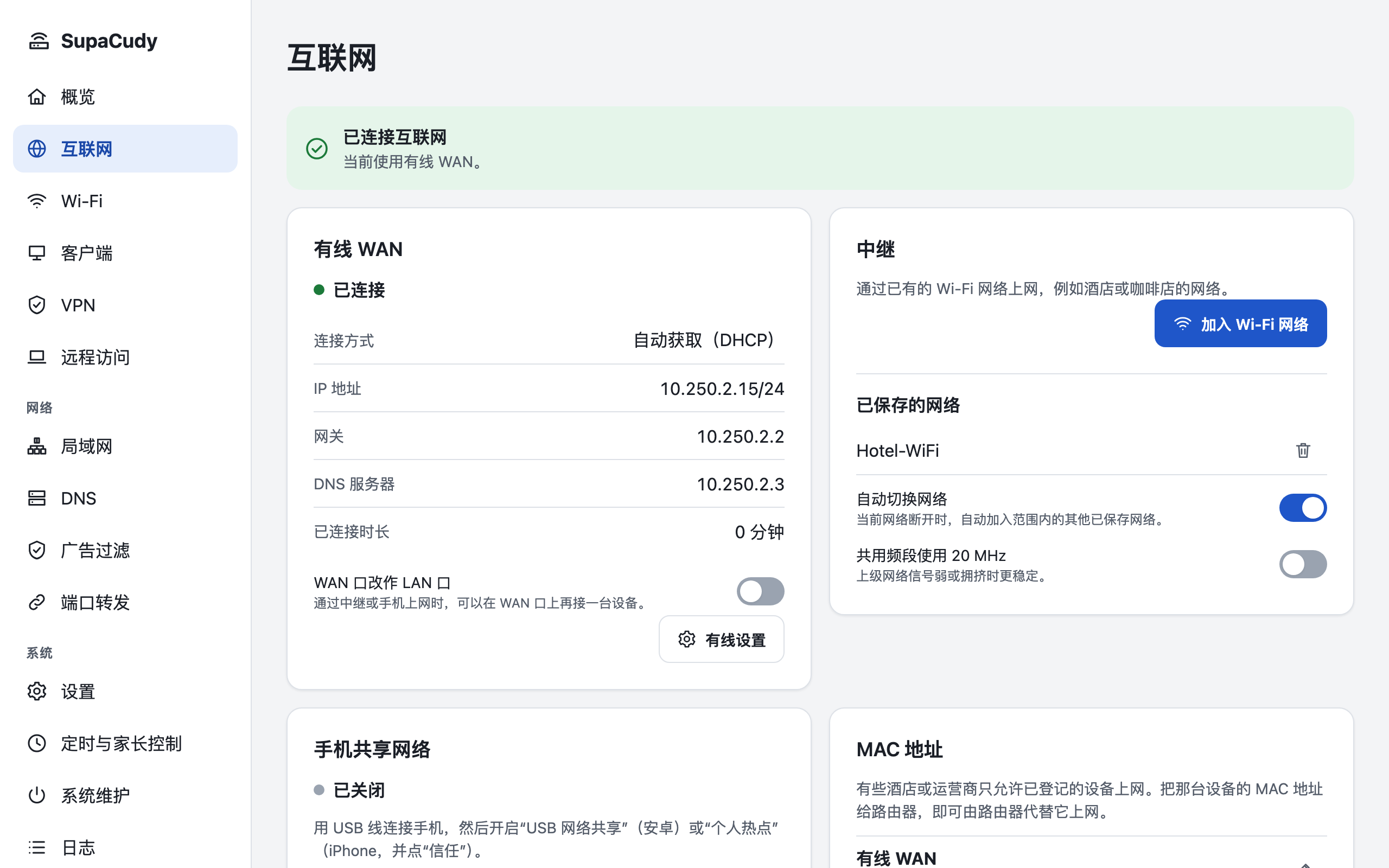Go to 客户端 in sidebar
1389x868 pixels.
tap(125, 253)
